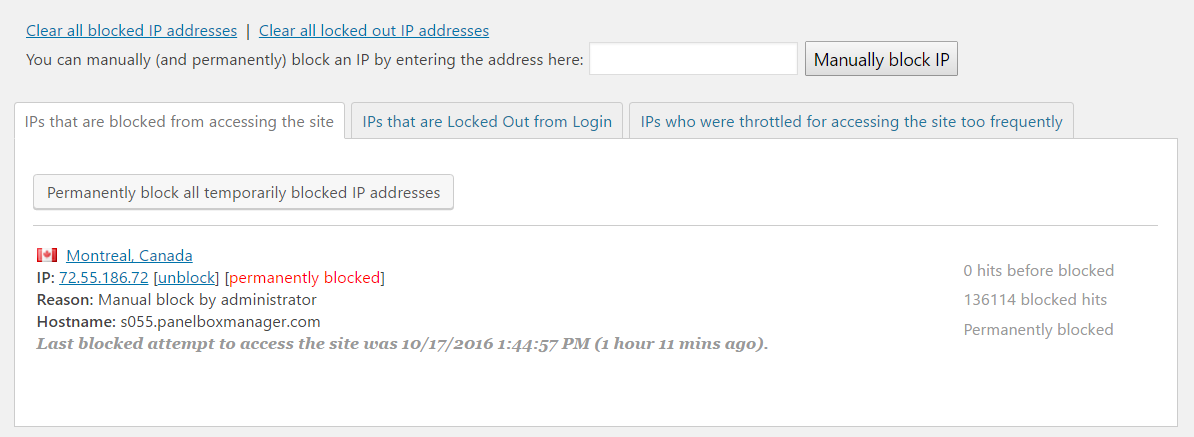
Task: Click the last blocked attempt timestamp line
Action: 403,343
